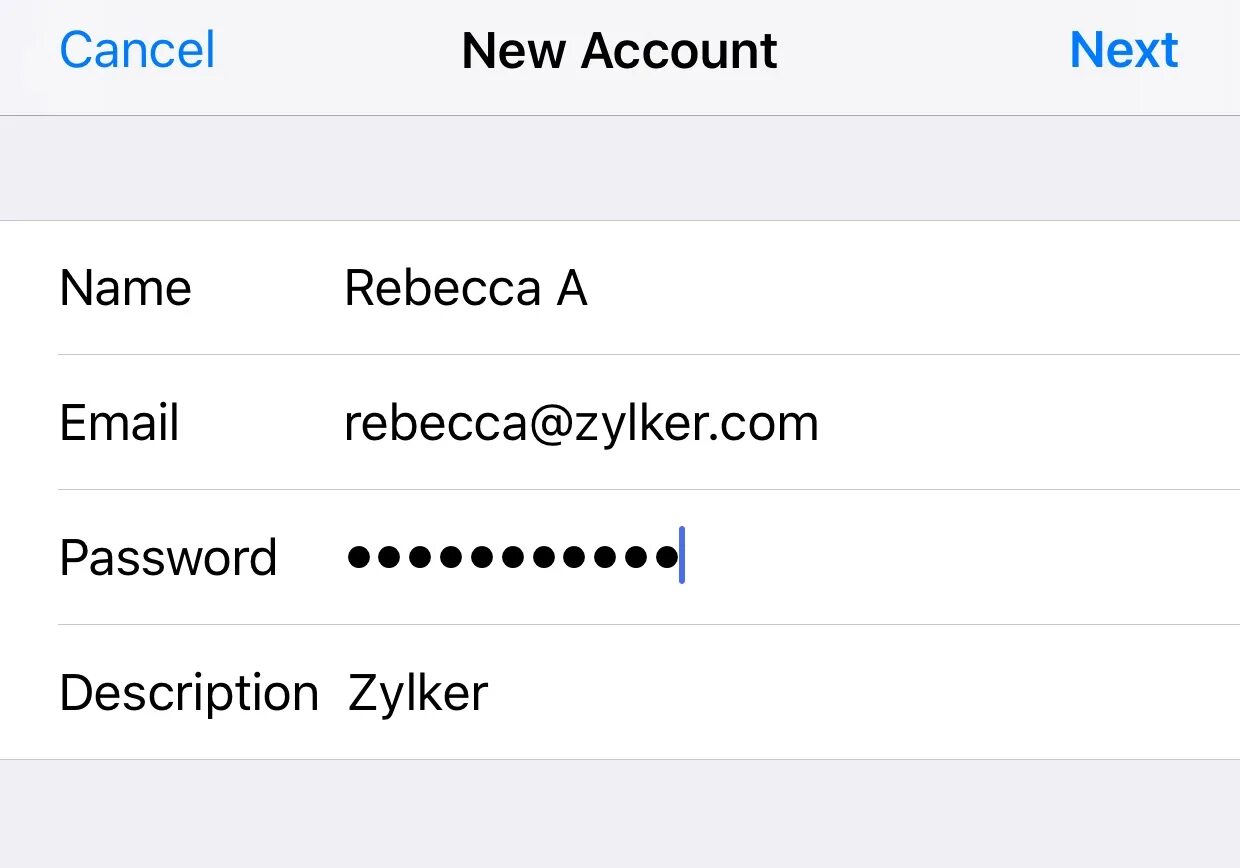Select the Description field label
This screenshot has height=868, width=1240.
[x=189, y=693]
